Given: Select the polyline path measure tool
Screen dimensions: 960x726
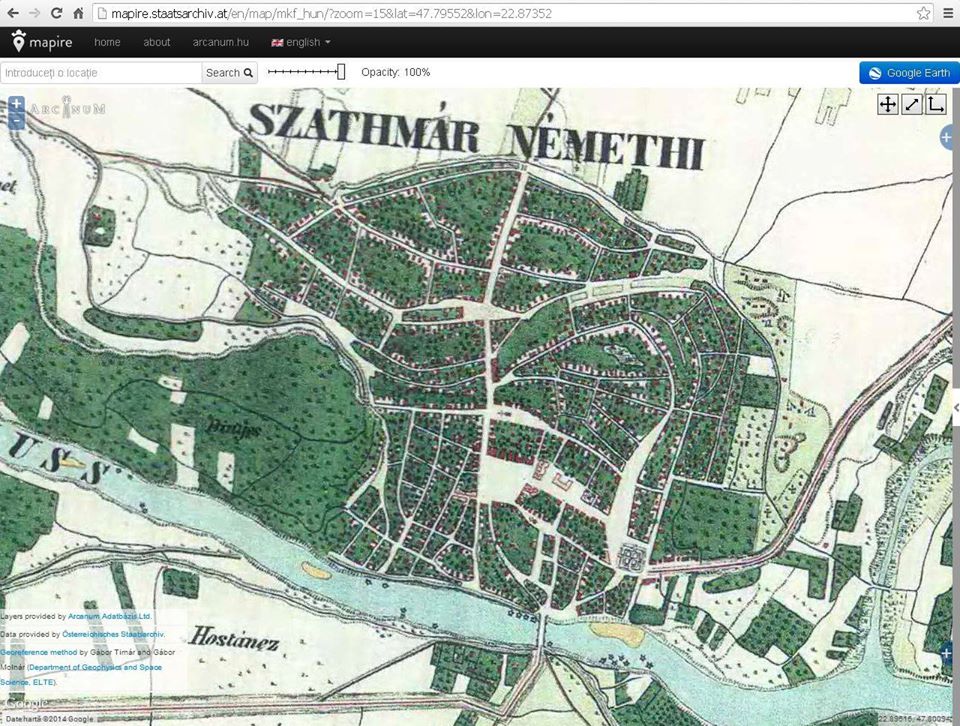Looking at the screenshot, I should pos(936,105).
